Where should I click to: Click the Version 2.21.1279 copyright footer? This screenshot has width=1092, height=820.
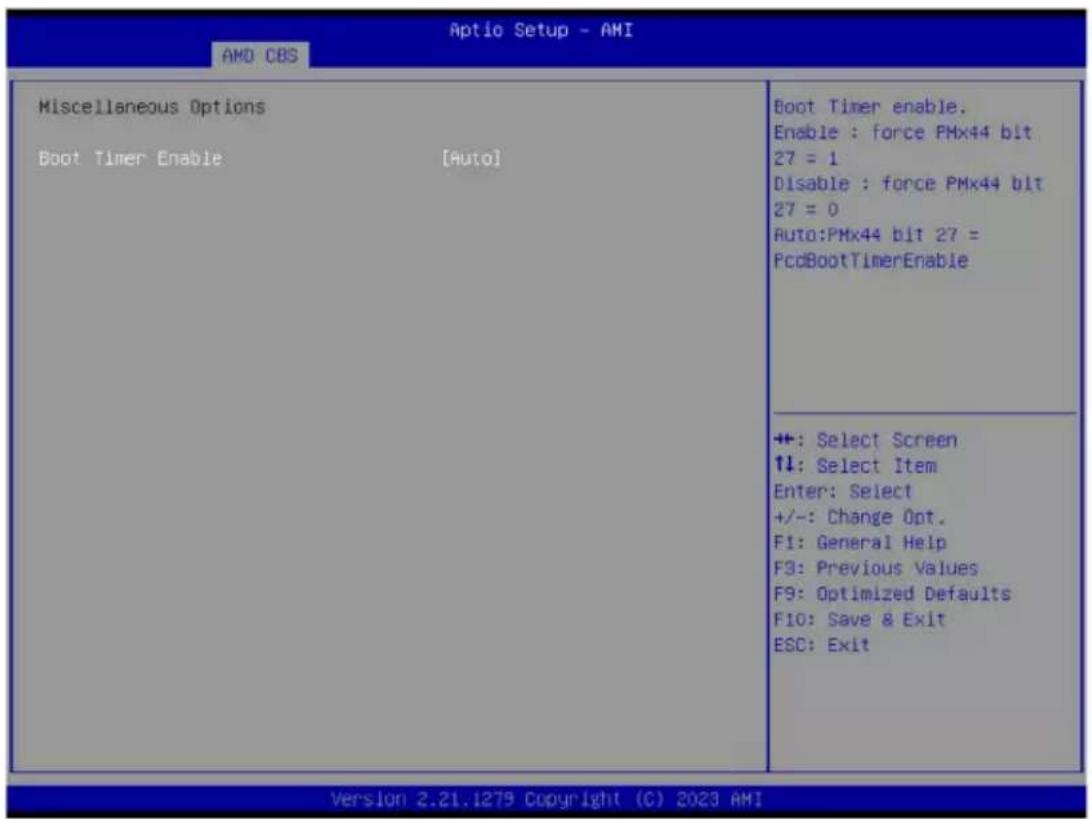pyautogui.click(x=547, y=799)
